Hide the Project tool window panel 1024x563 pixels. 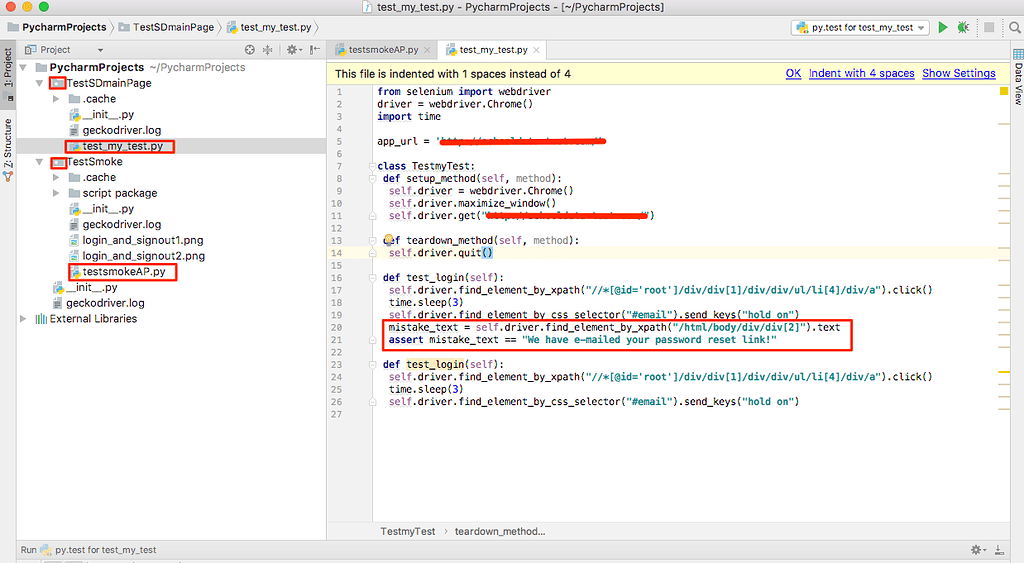click(315, 49)
